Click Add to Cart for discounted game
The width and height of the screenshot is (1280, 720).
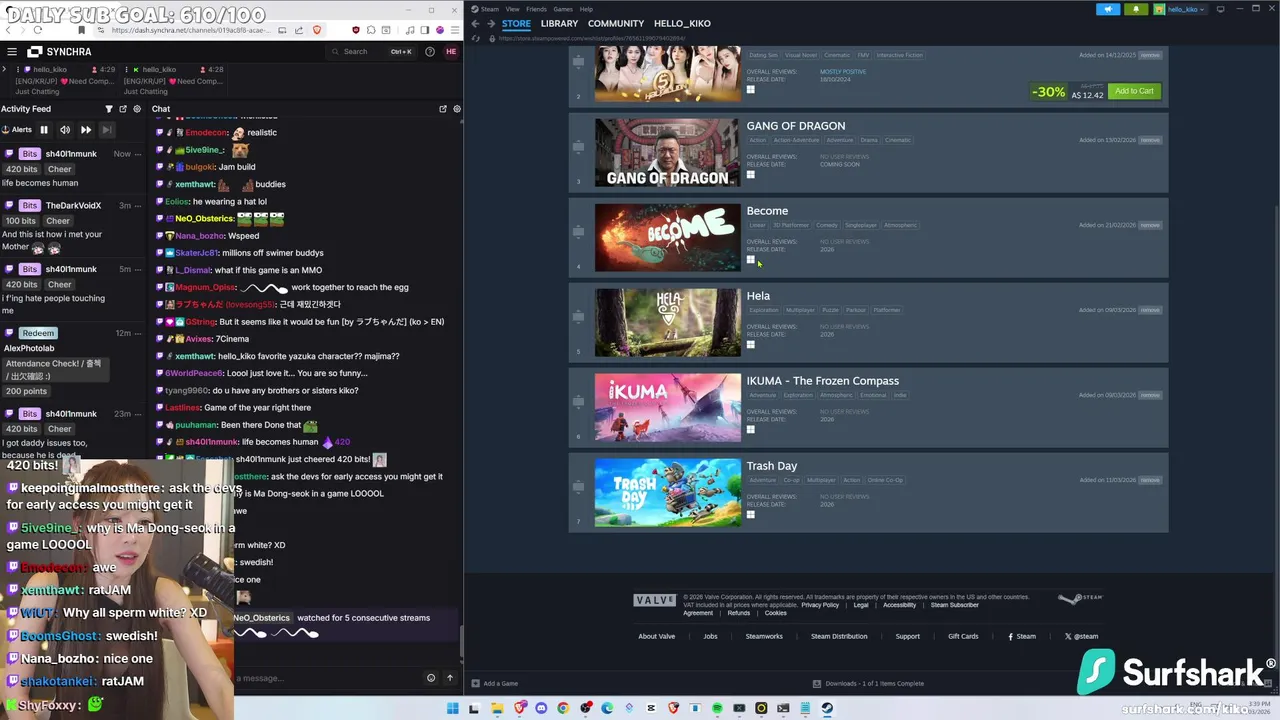[1134, 91]
